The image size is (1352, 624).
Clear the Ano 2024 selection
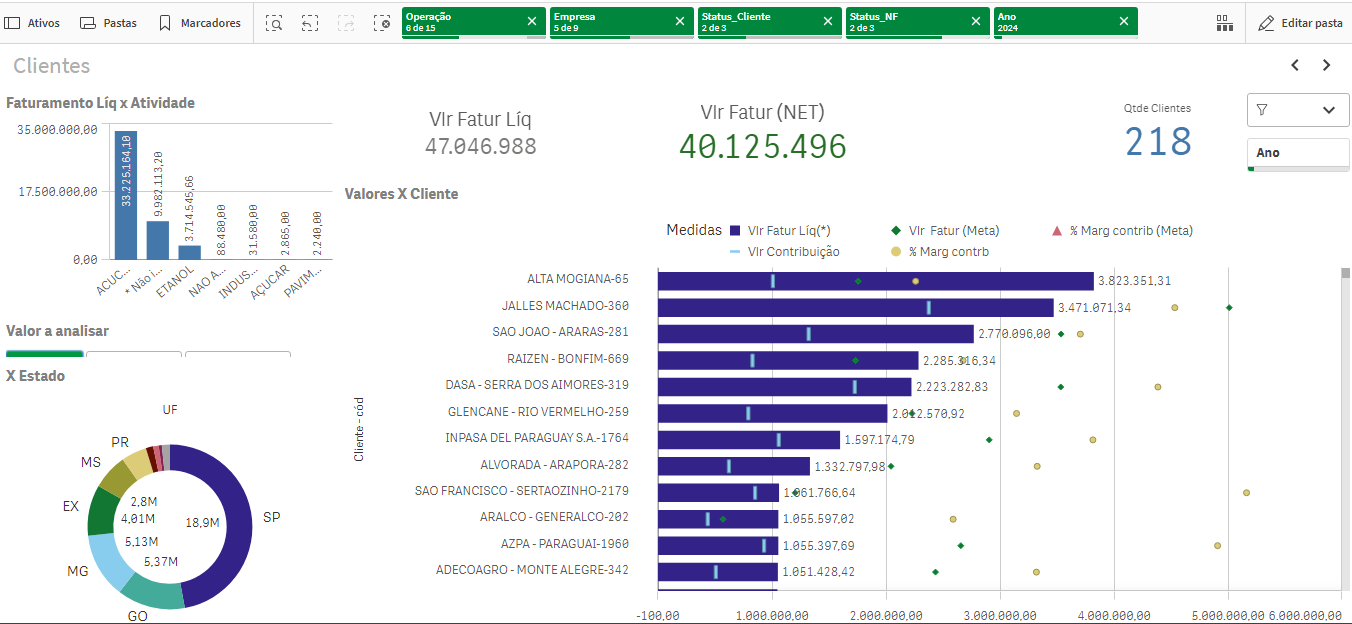coord(1124,21)
